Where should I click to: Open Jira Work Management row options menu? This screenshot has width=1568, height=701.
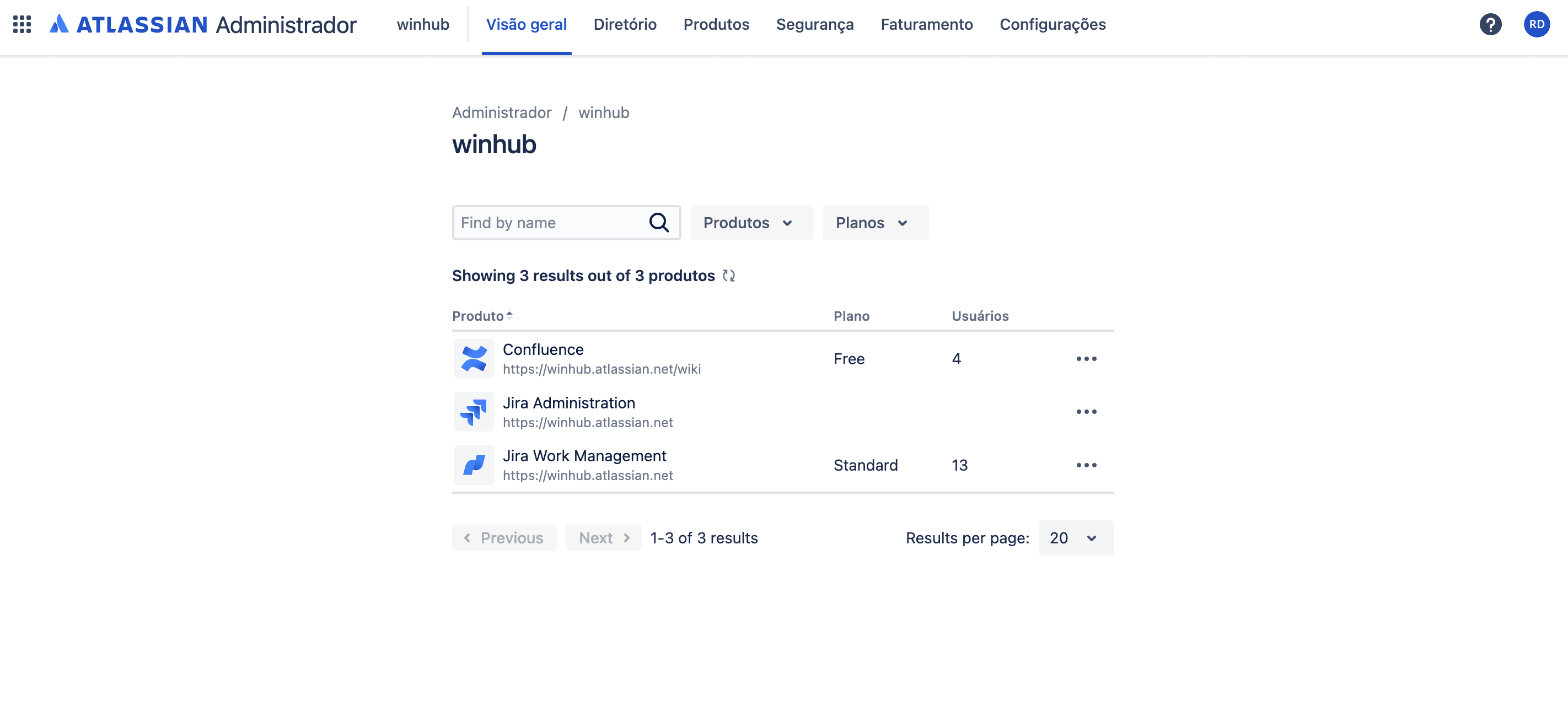pyautogui.click(x=1087, y=465)
